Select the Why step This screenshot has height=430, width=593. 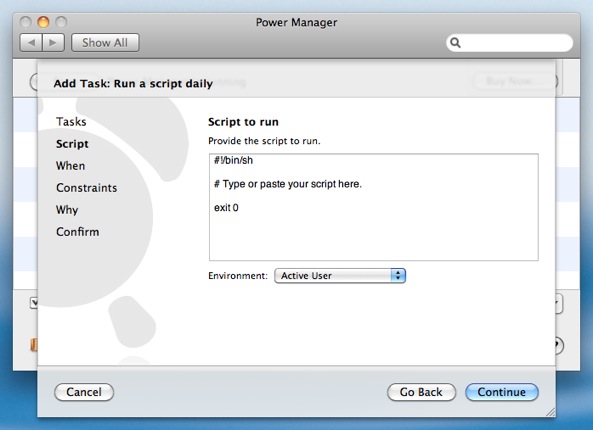coord(67,210)
